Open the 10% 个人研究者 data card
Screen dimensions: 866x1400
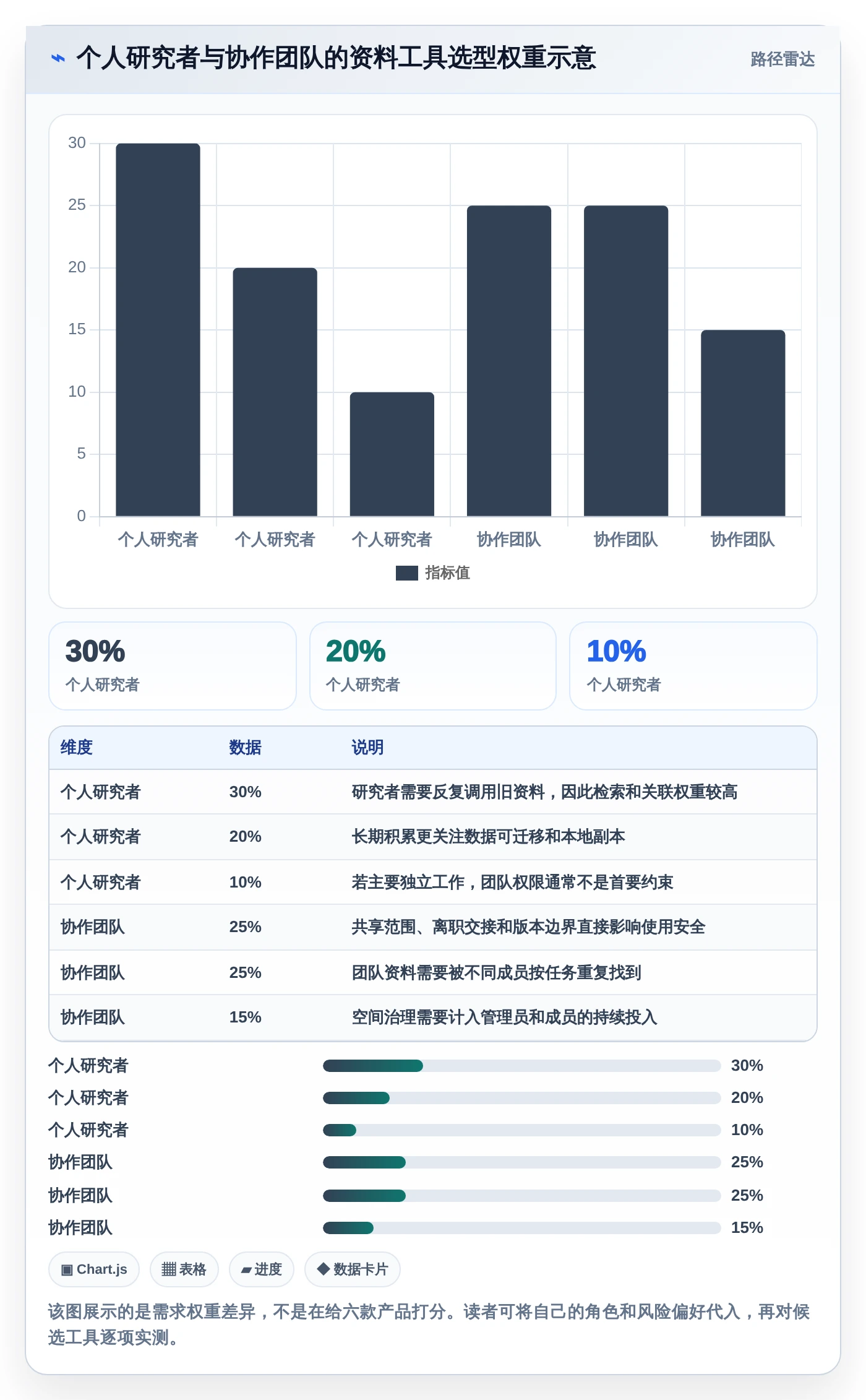click(x=693, y=666)
